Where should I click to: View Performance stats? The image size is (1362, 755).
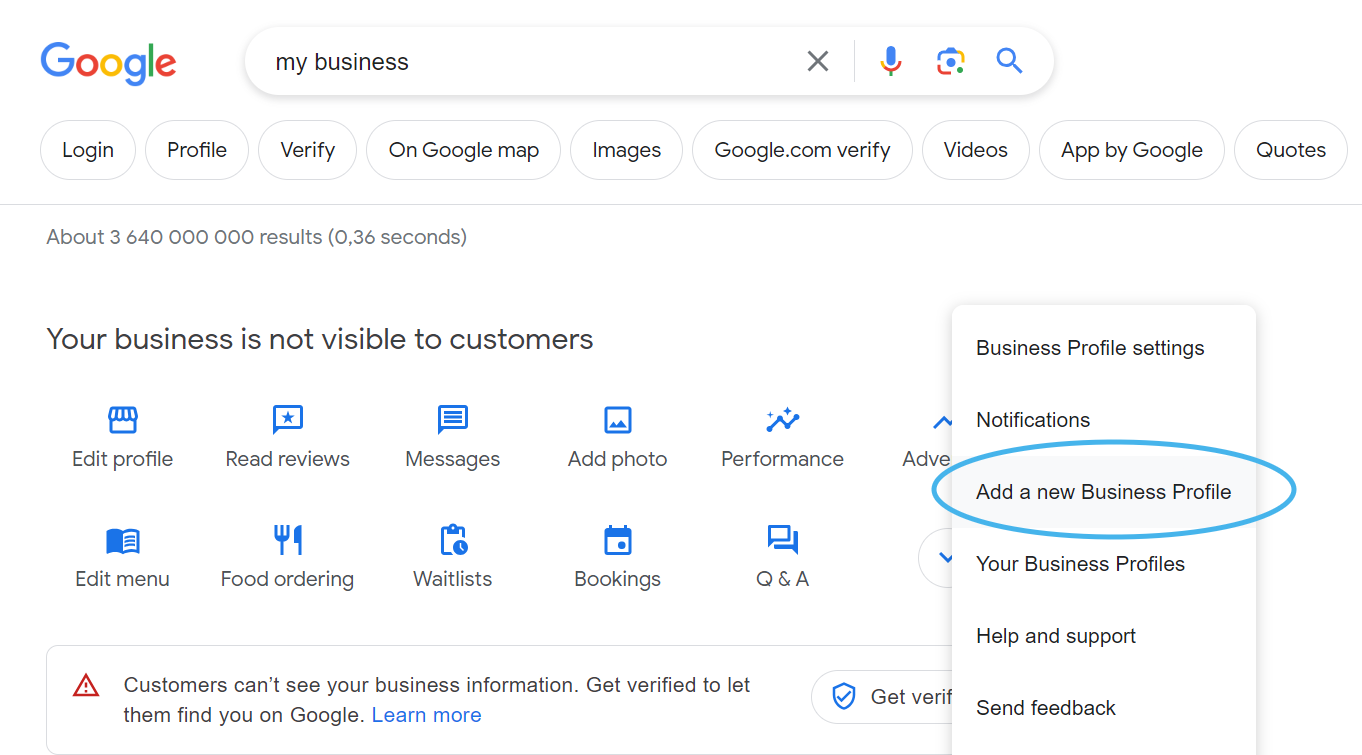(782, 438)
